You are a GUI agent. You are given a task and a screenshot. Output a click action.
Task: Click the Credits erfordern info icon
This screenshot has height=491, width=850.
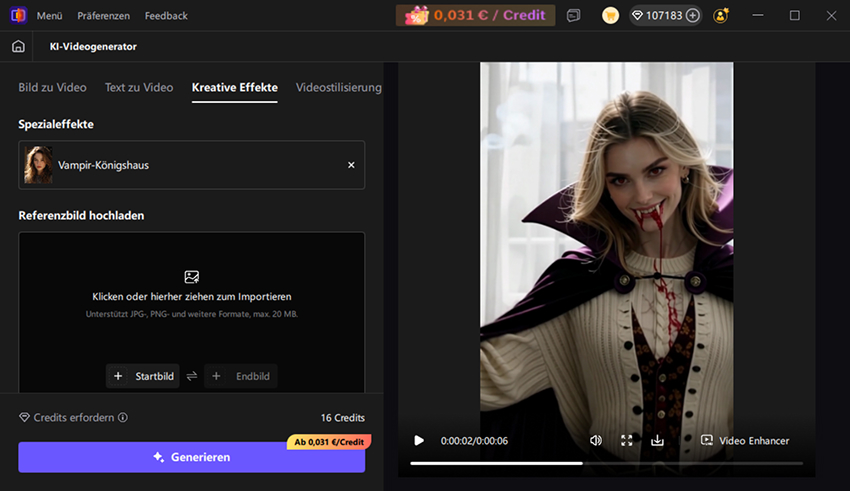pyautogui.click(x=123, y=417)
